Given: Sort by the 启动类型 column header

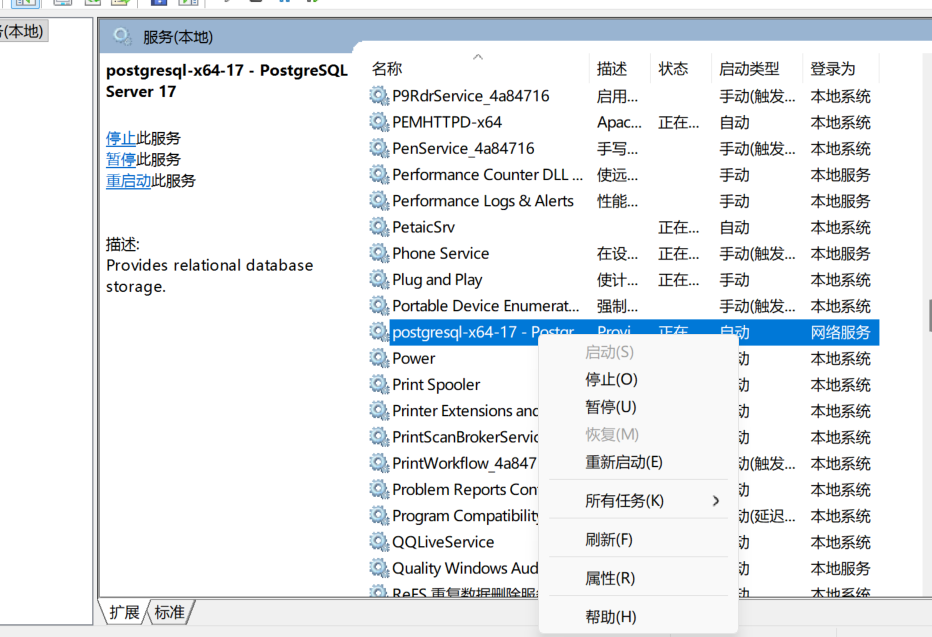Looking at the screenshot, I should point(748,69).
